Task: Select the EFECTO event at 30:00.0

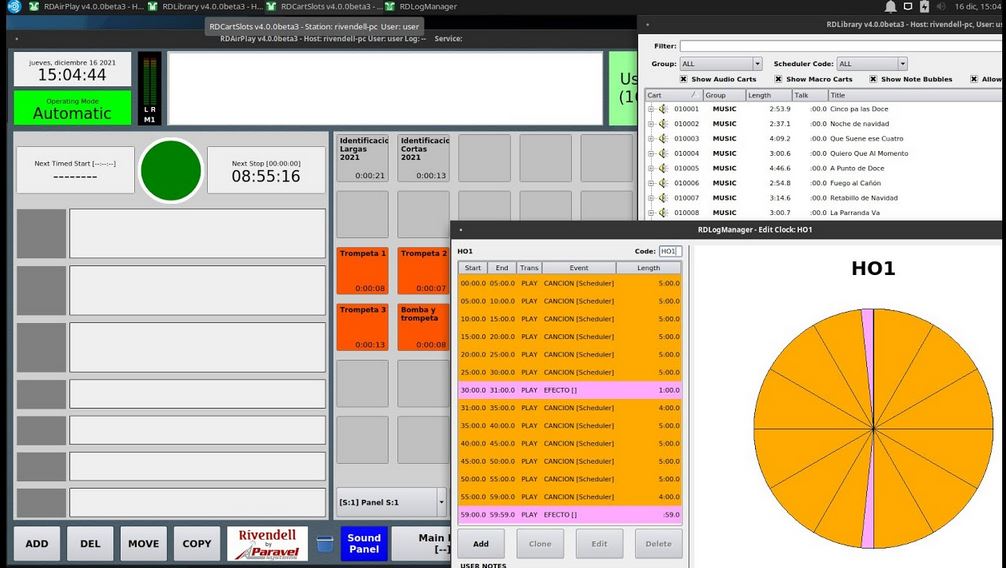Action: 570,390
